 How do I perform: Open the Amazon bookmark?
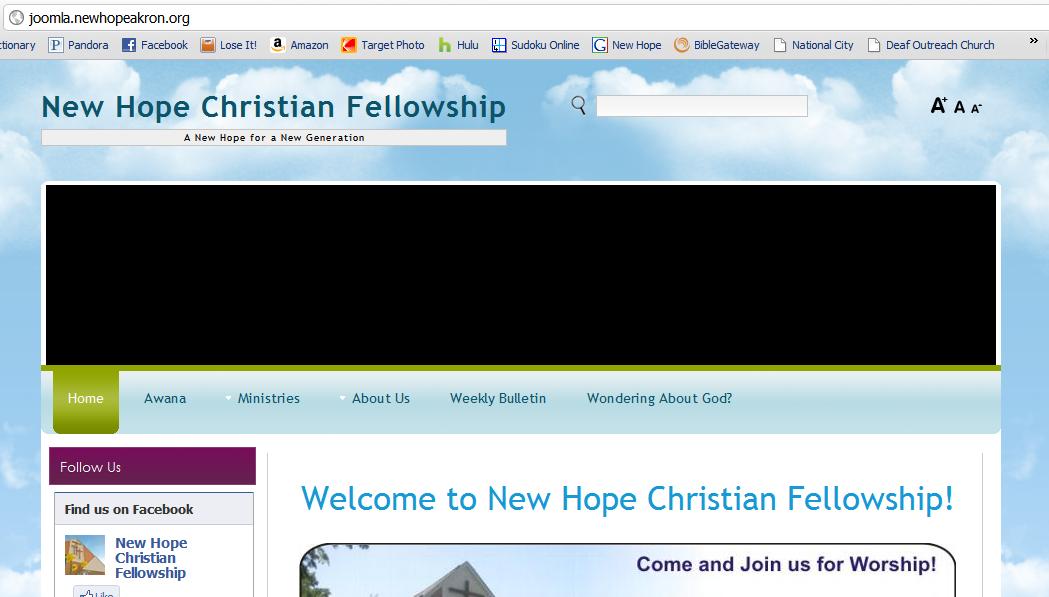tap(299, 45)
